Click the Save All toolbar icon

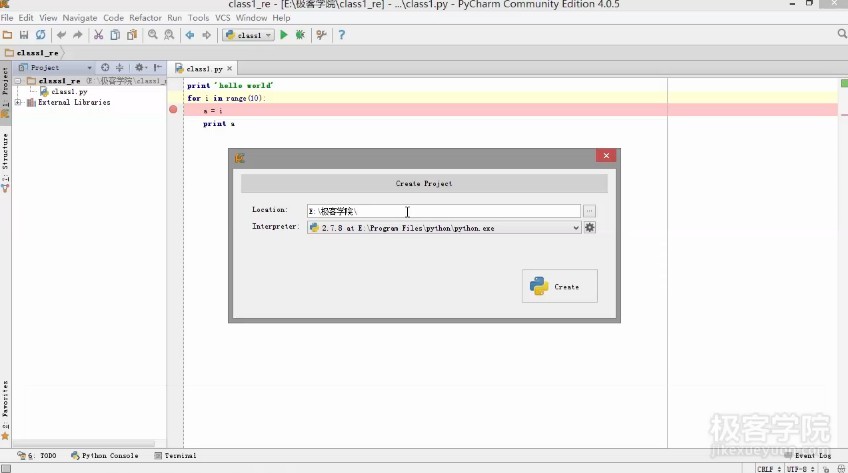click(24, 35)
